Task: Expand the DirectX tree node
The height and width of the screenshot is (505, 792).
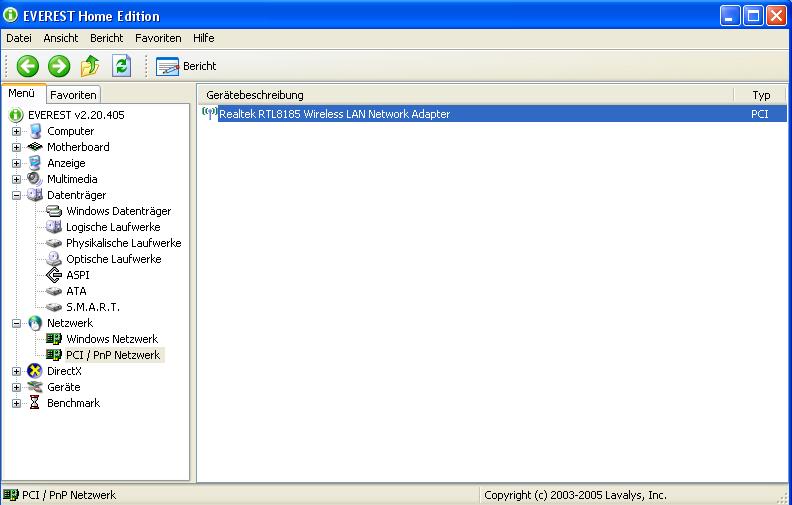Action: pos(16,371)
